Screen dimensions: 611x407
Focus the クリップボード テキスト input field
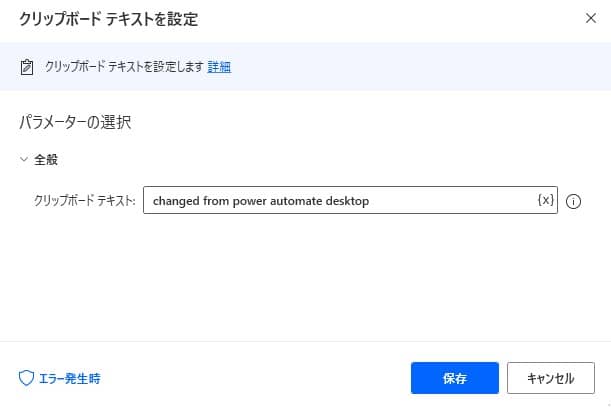(340, 201)
